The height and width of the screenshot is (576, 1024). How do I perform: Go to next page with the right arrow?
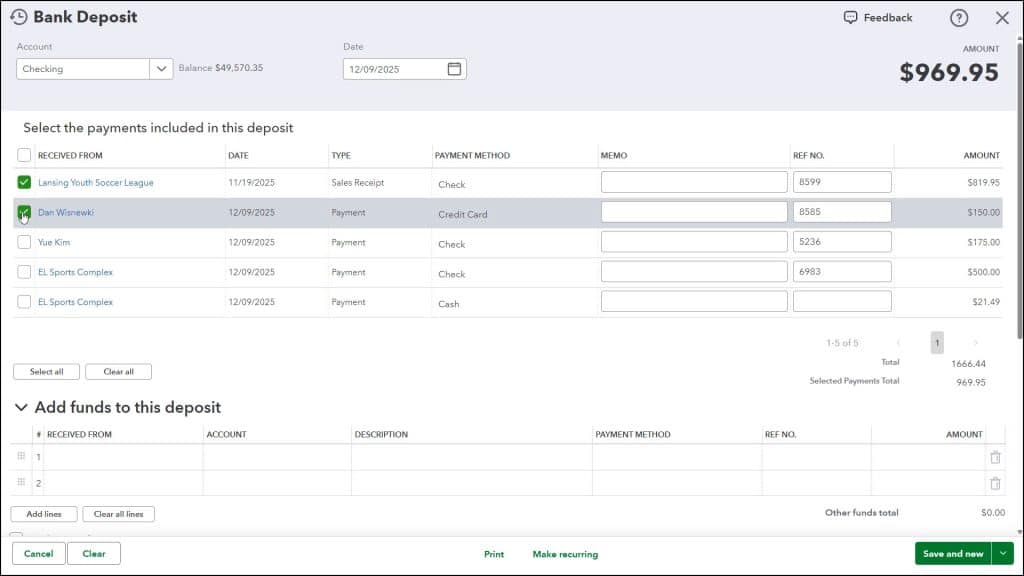(x=975, y=342)
